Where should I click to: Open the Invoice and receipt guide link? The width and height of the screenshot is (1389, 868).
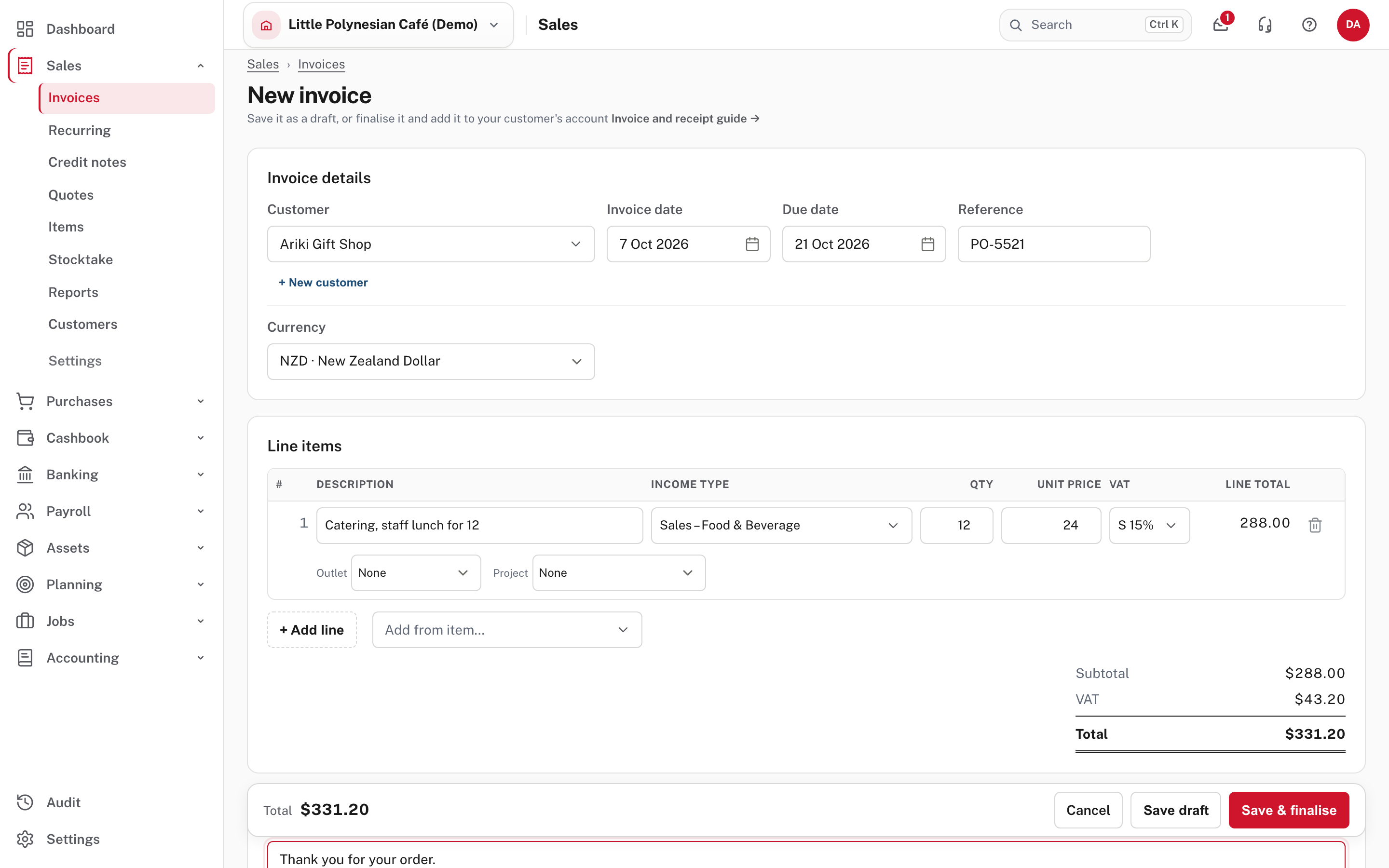[685, 118]
